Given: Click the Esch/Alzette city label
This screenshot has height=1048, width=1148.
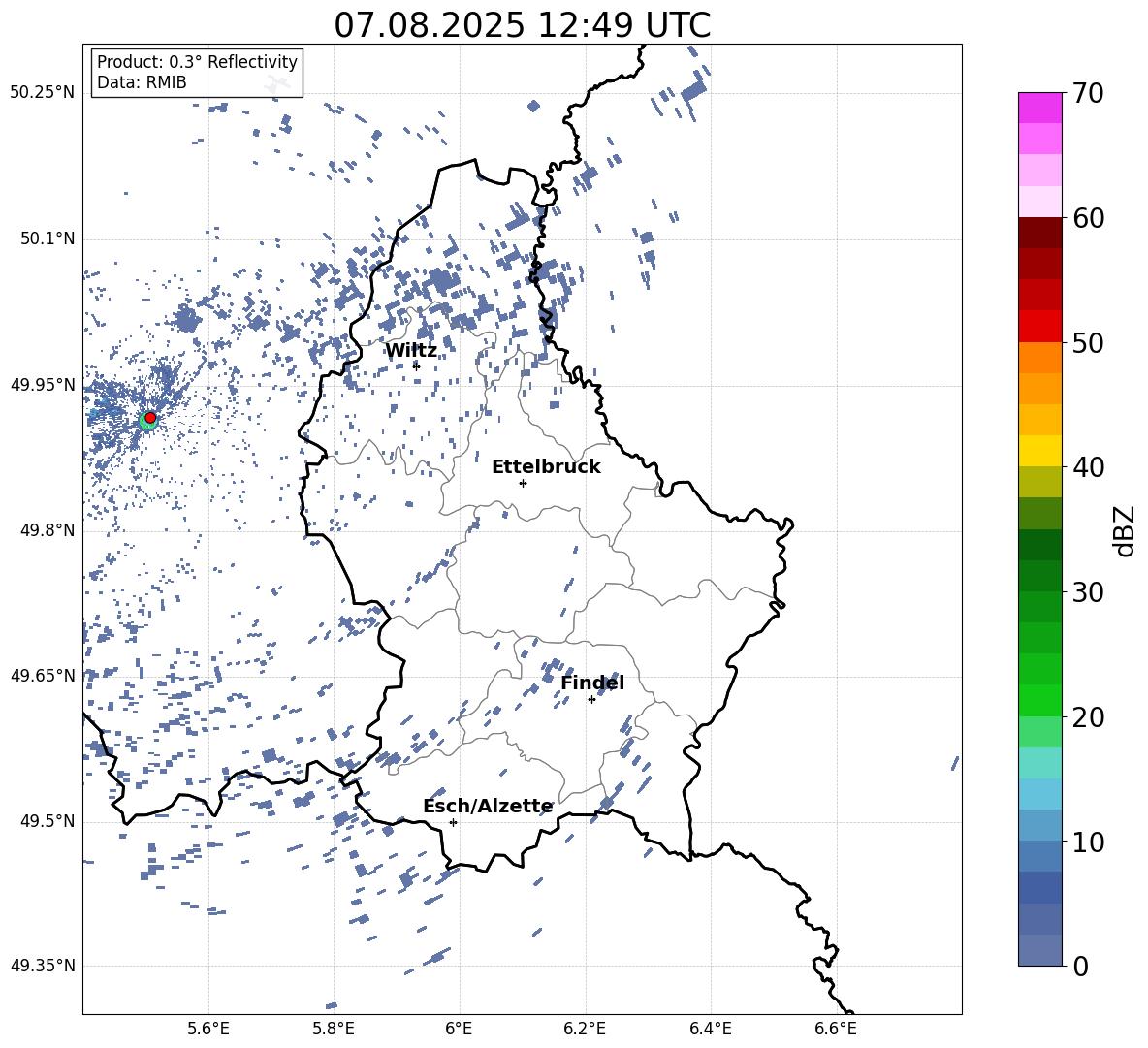Looking at the screenshot, I should 488,806.
